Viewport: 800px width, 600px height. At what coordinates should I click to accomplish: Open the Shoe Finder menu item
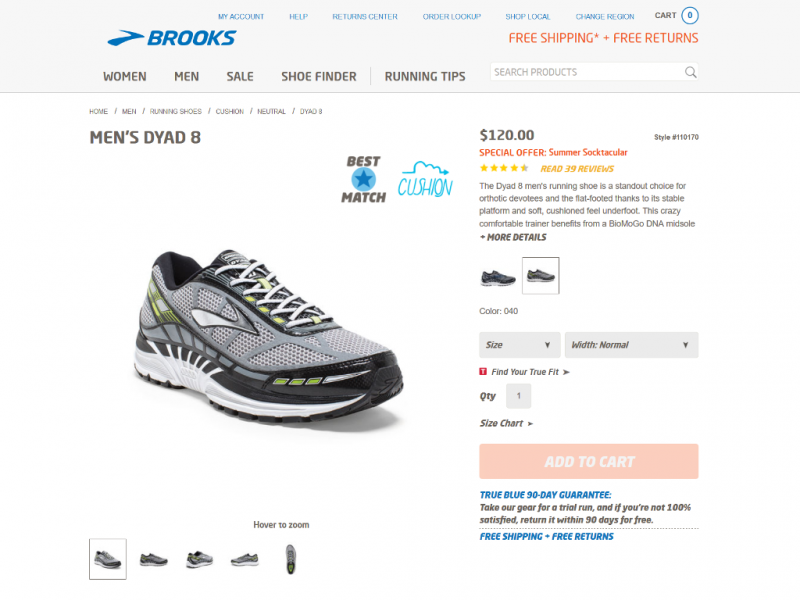point(319,77)
